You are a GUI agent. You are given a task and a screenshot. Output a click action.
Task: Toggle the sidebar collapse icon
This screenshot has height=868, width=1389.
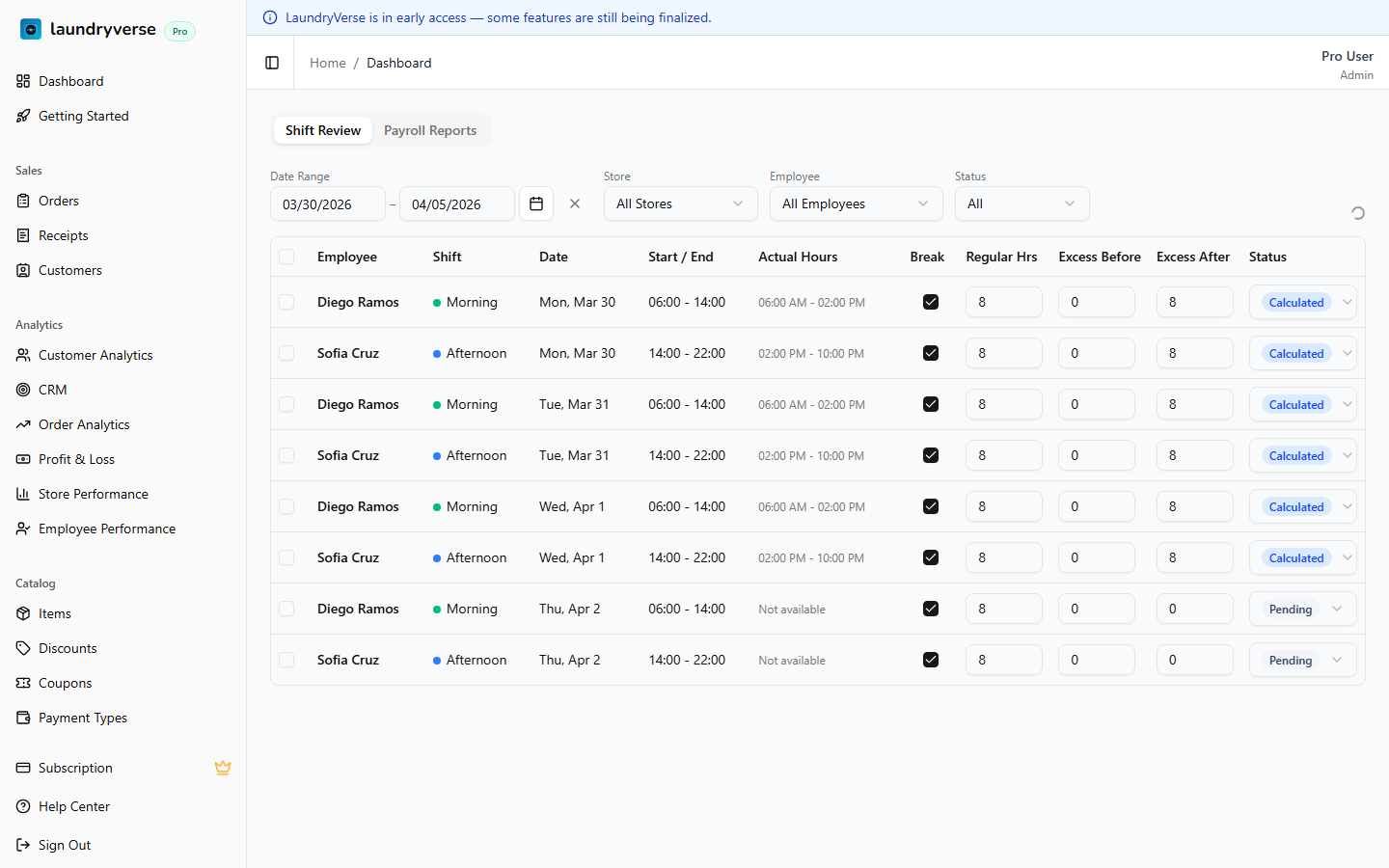tap(272, 63)
